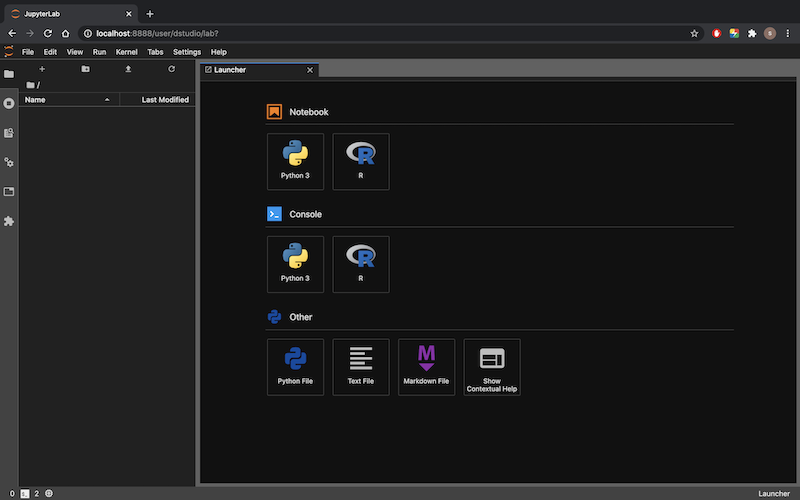The width and height of the screenshot is (800, 500).
Task: Click the browser reload button
Action: (47, 33)
